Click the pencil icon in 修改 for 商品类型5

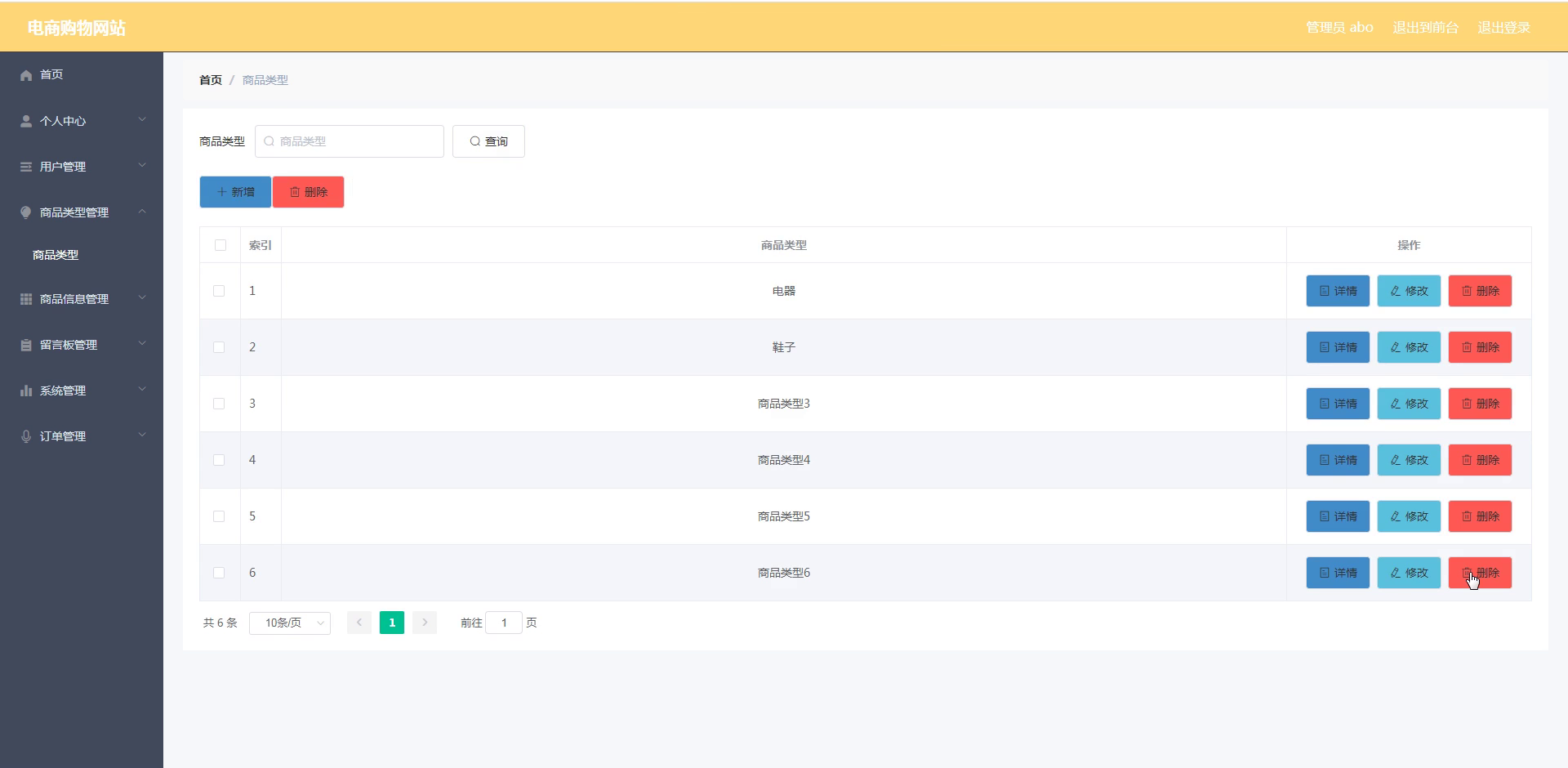pos(1396,516)
